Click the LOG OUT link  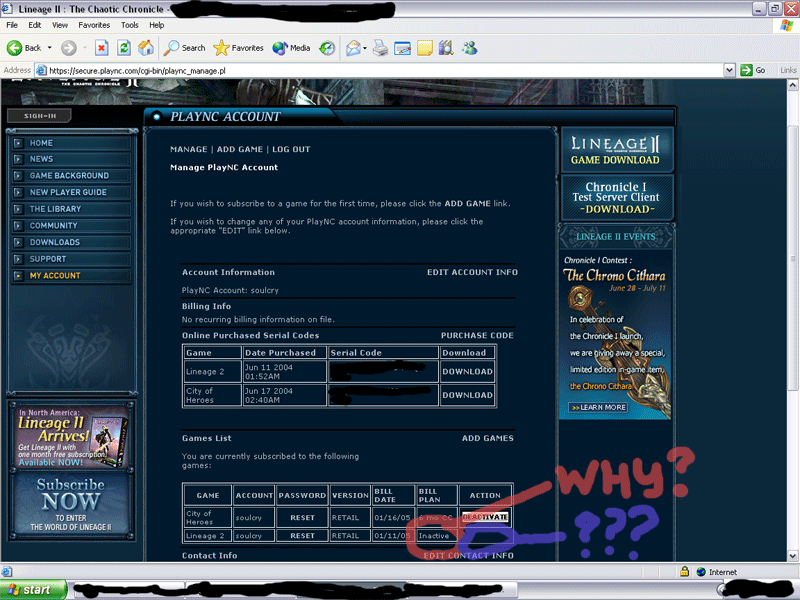click(291, 149)
